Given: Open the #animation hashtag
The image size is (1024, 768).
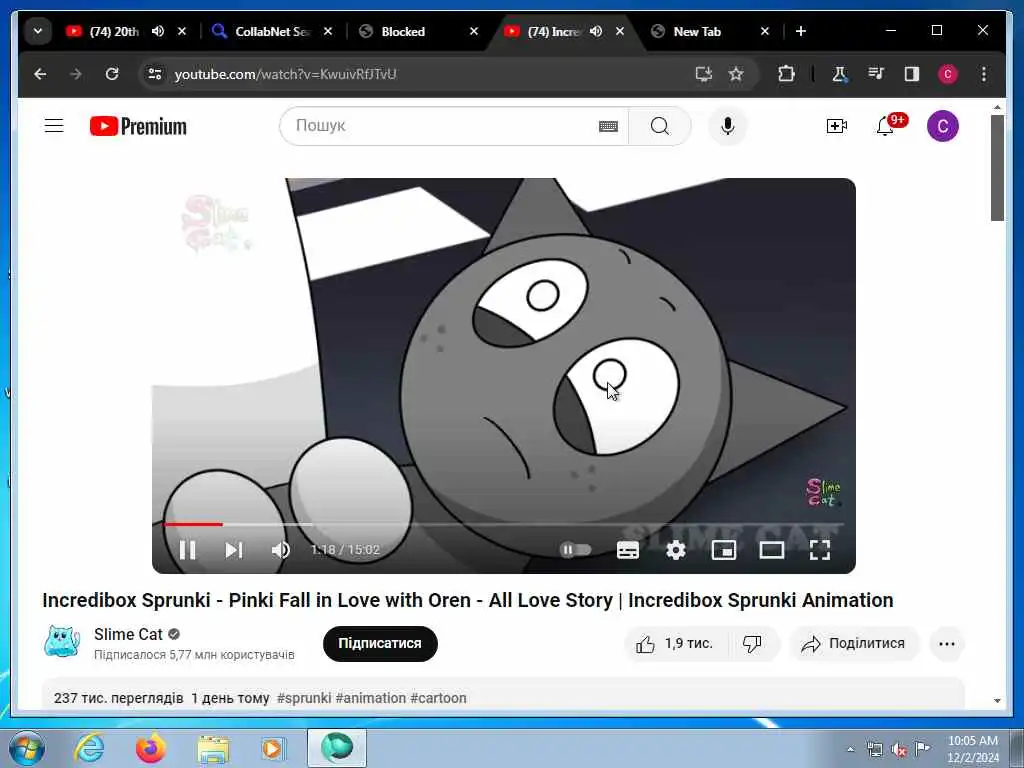Looking at the screenshot, I should pos(371,698).
